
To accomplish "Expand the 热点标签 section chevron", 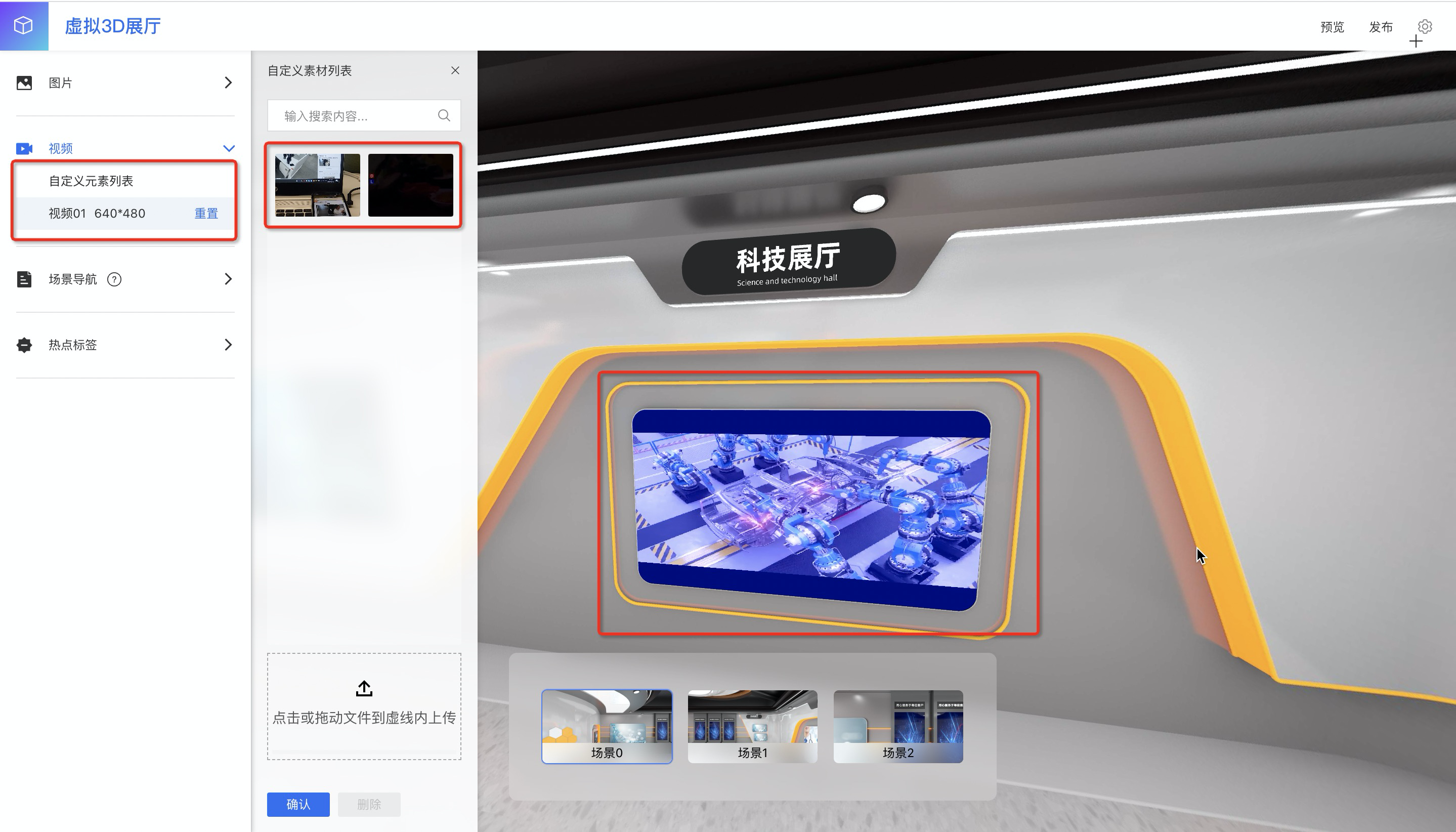I will pos(228,345).
